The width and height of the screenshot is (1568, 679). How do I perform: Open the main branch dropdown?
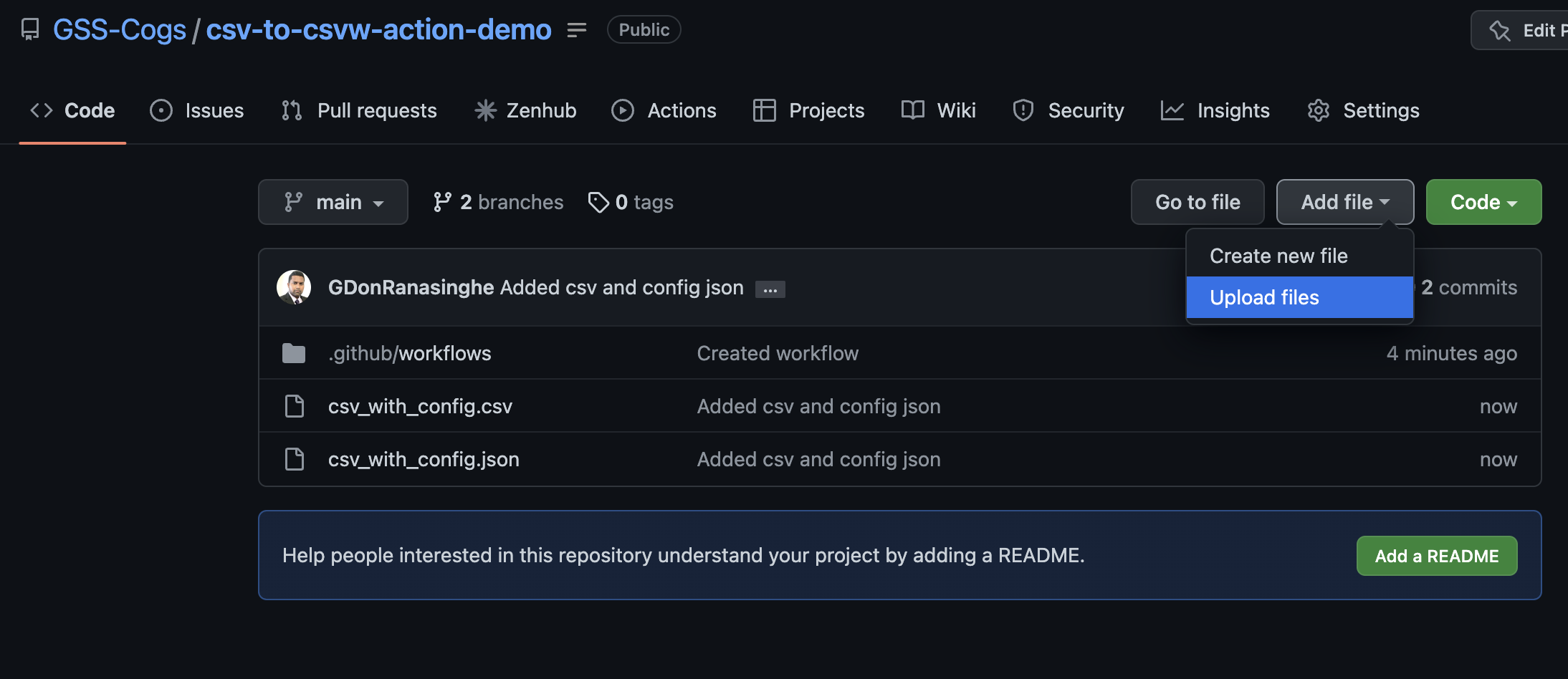point(333,202)
